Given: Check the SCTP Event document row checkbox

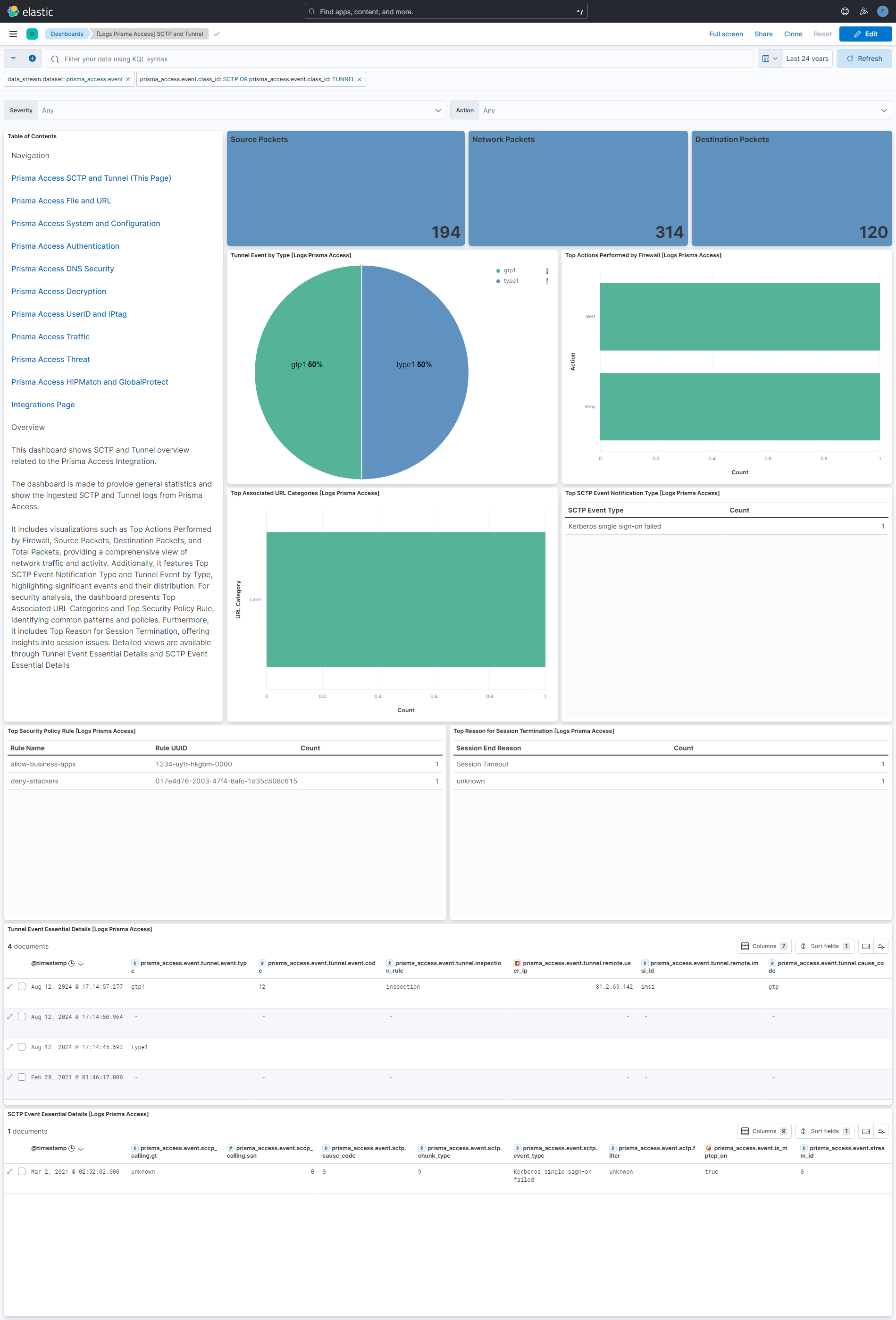Looking at the screenshot, I should (x=22, y=1171).
